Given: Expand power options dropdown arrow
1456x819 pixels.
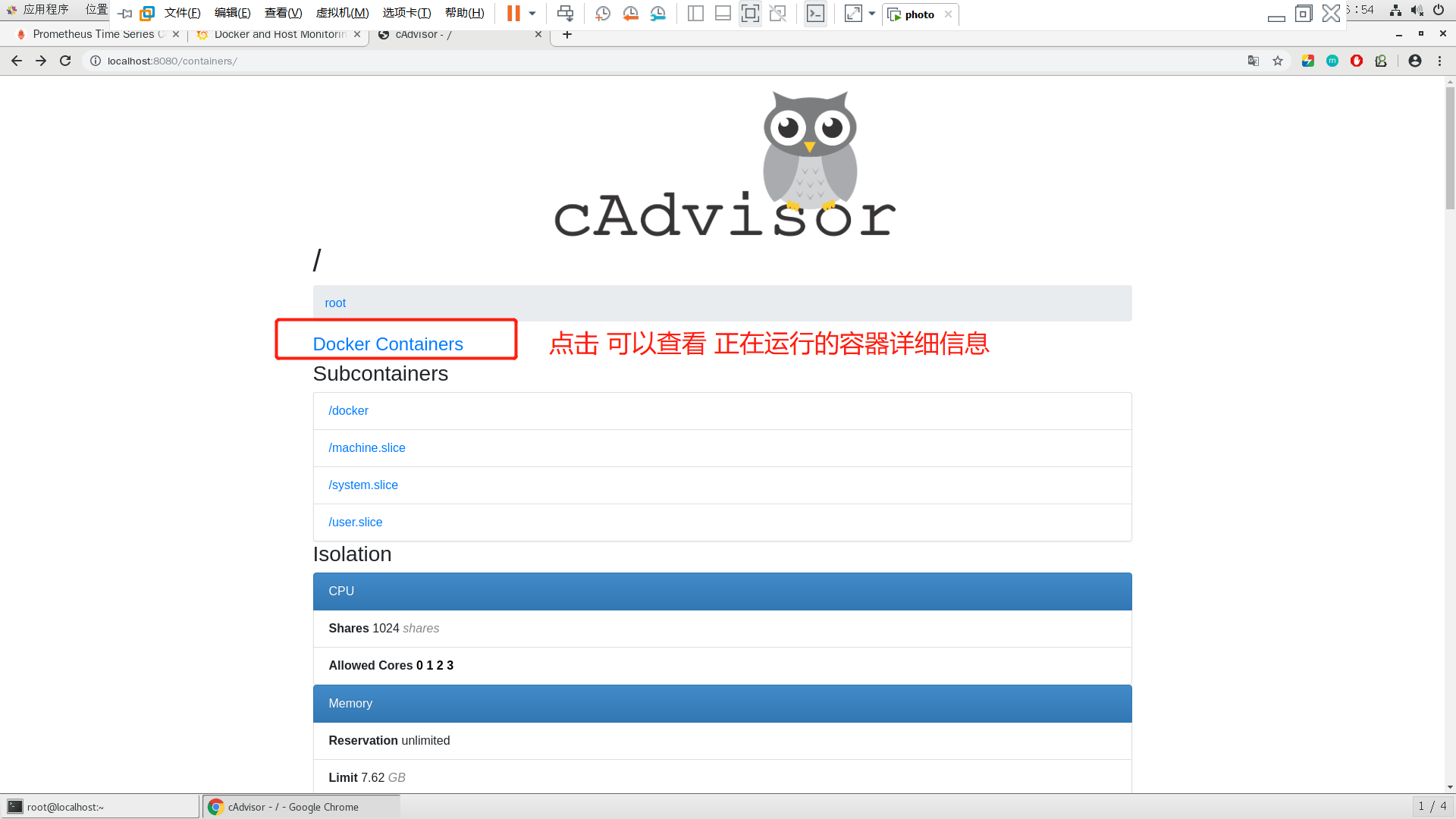Looking at the screenshot, I should pos(532,14).
